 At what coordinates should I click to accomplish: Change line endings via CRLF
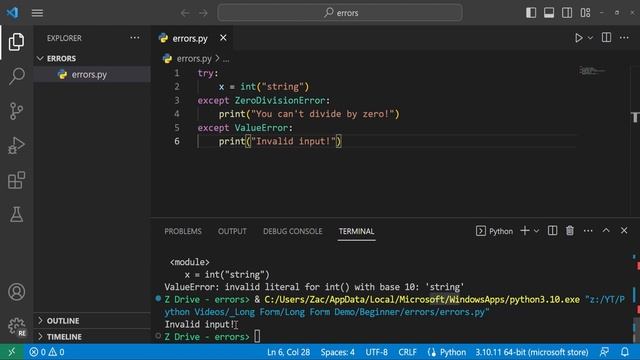click(x=407, y=352)
